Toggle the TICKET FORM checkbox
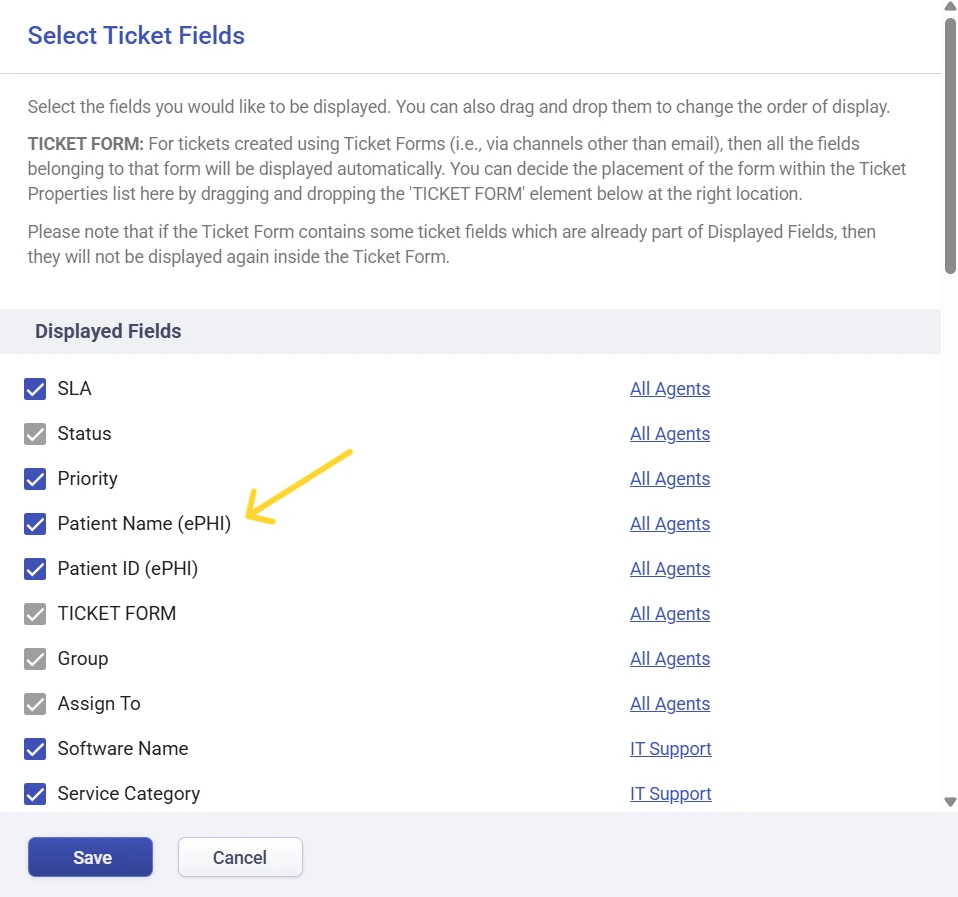 click(x=35, y=613)
